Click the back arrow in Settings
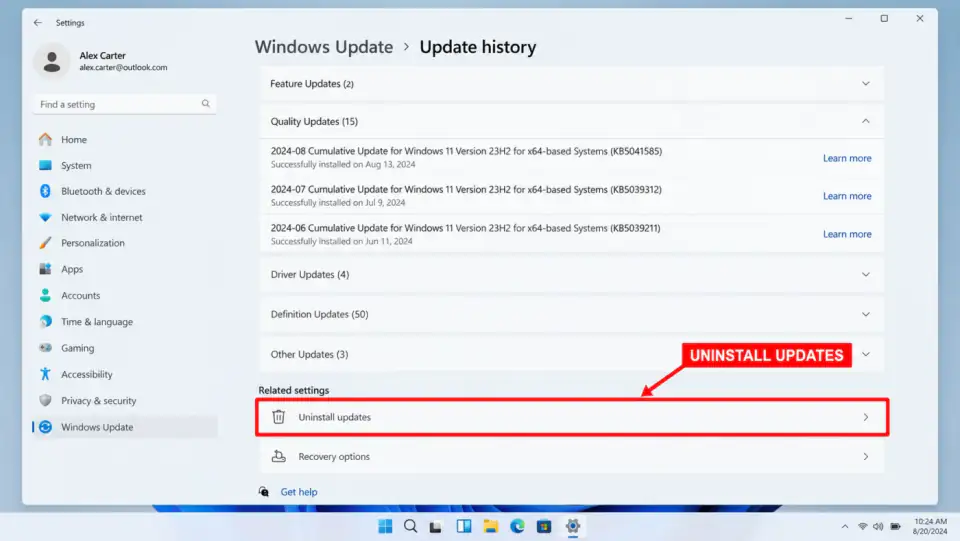 coord(38,23)
